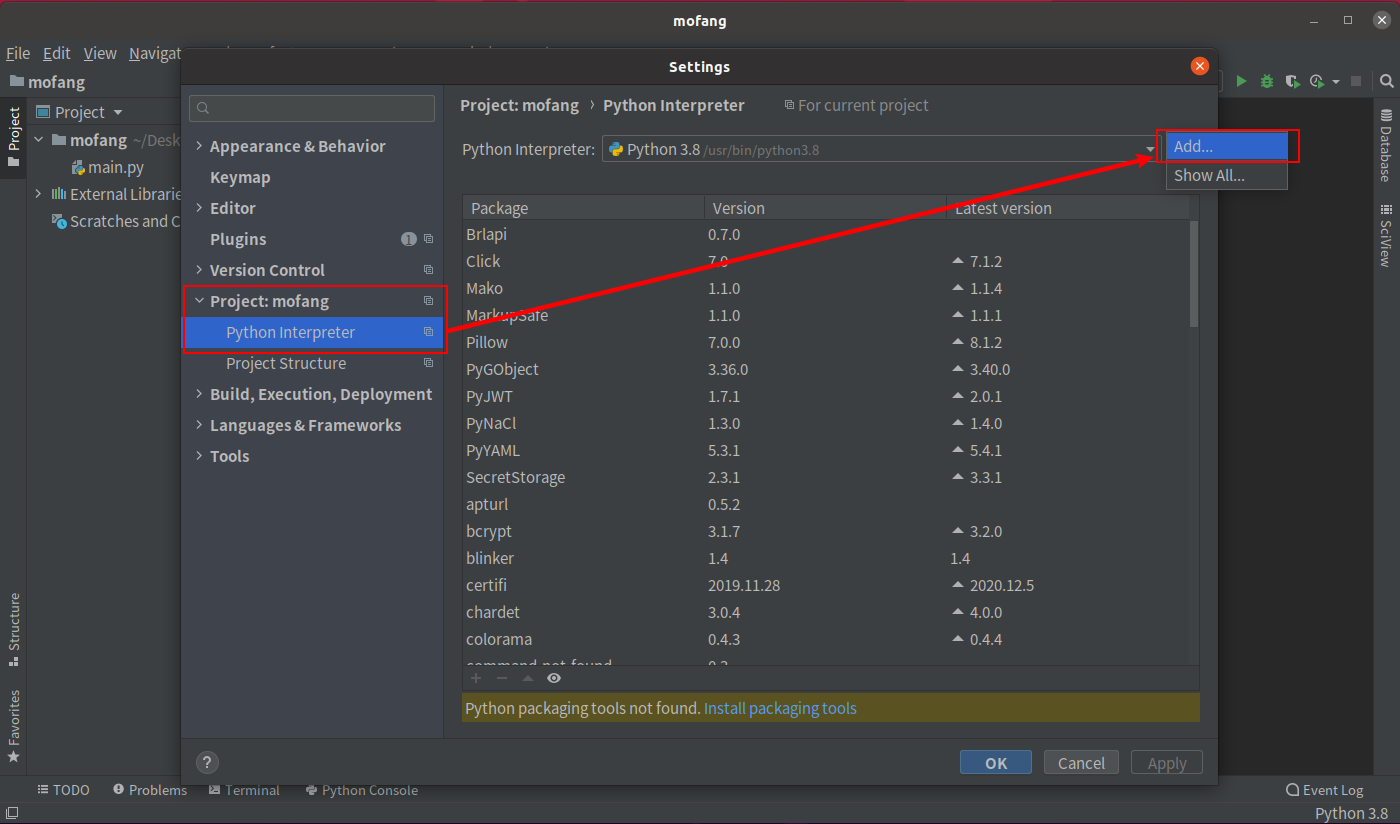The image size is (1400, 824).
Task: Expand Build, Execution, Deployment settings
Action: point(200,394)
